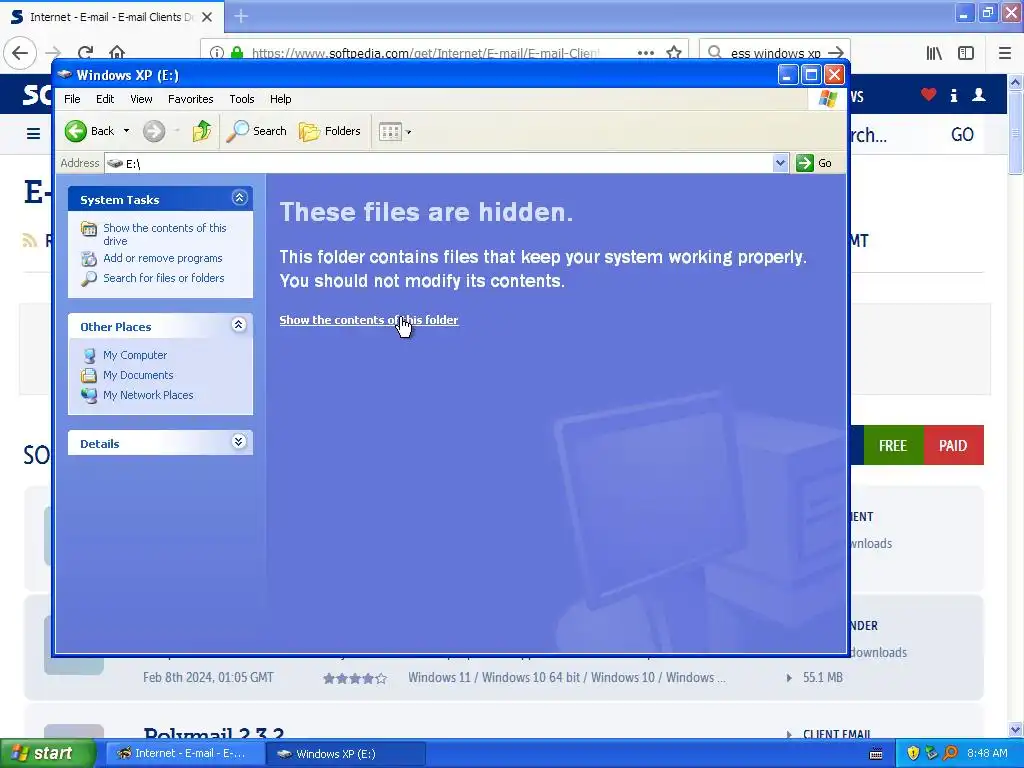Screen dimensions: 1024x768
Task: Open the browser hamburger menu
Action: [1005, 53]
